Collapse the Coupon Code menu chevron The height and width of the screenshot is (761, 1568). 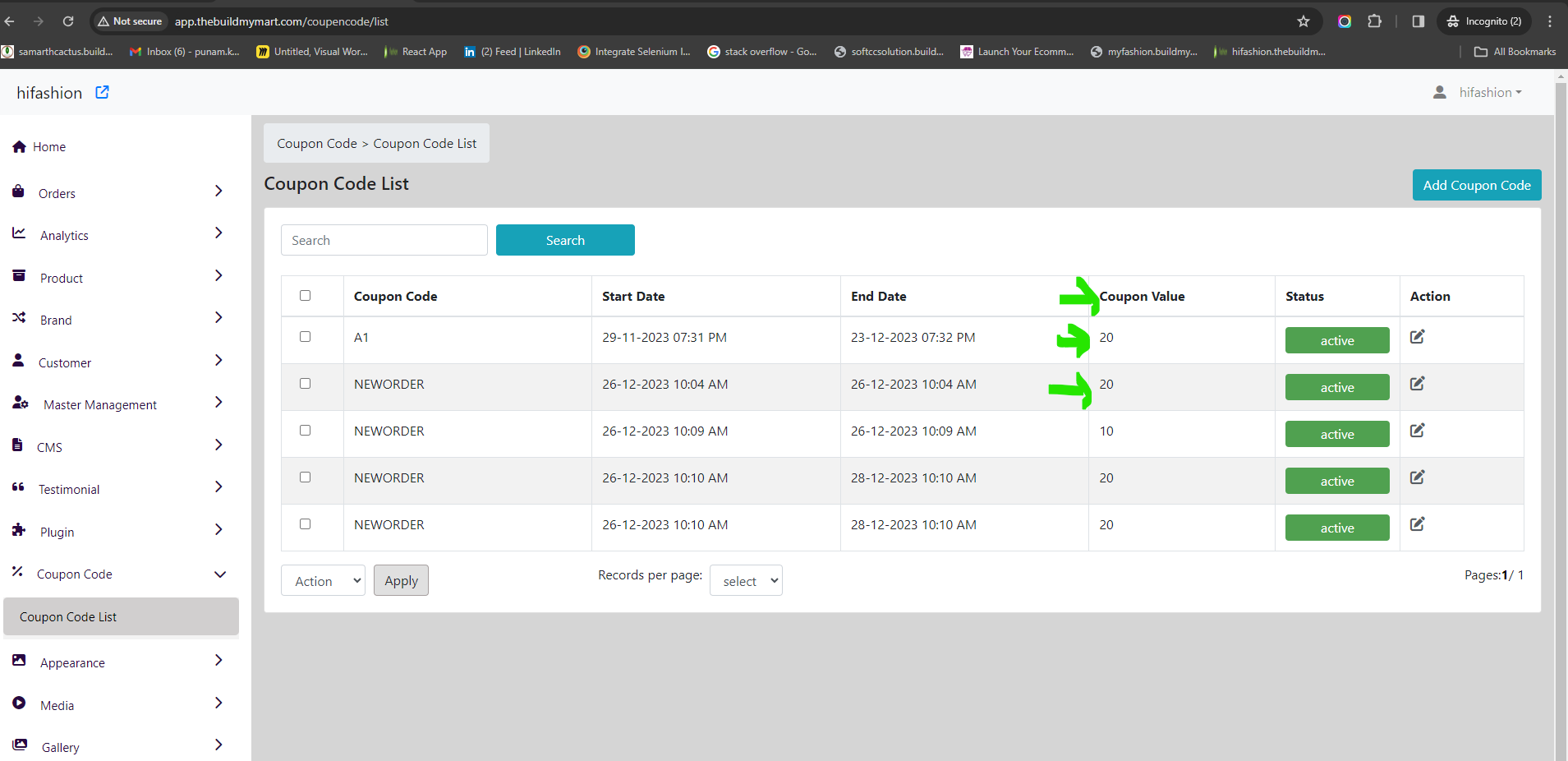pyautogui.click(x=220, y=574)
